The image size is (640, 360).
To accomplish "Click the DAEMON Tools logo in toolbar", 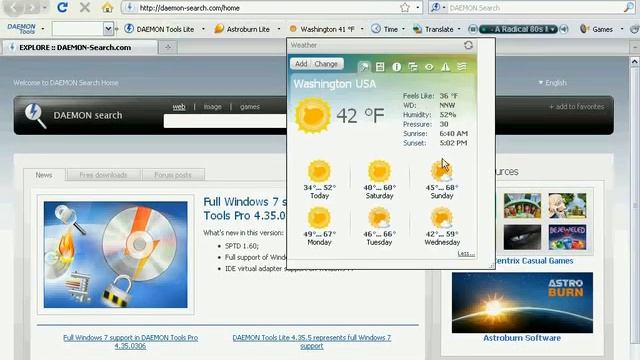I will pyautogui.click(x=22, y=29).
